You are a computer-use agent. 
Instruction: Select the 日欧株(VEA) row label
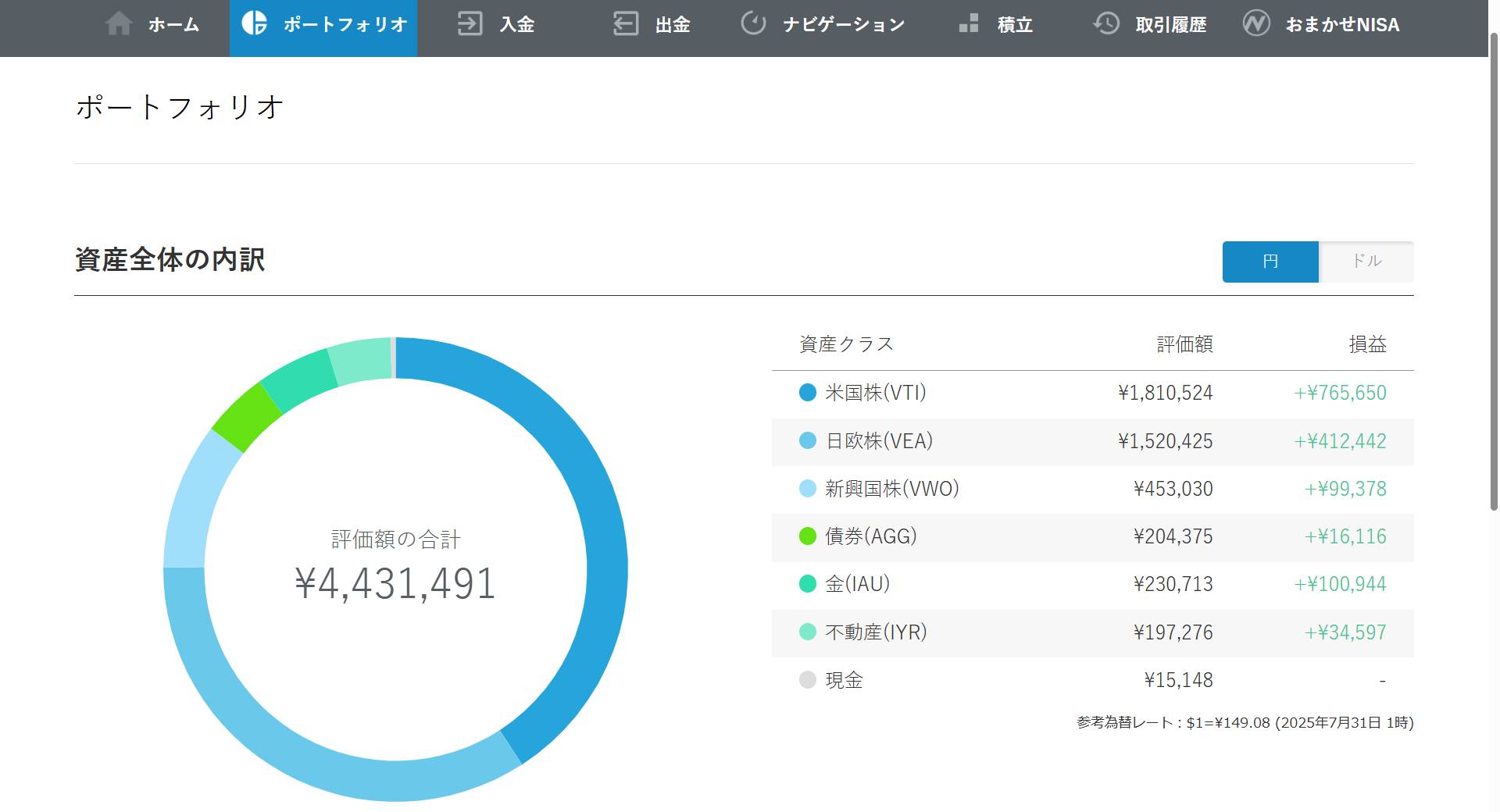[880, 441]
